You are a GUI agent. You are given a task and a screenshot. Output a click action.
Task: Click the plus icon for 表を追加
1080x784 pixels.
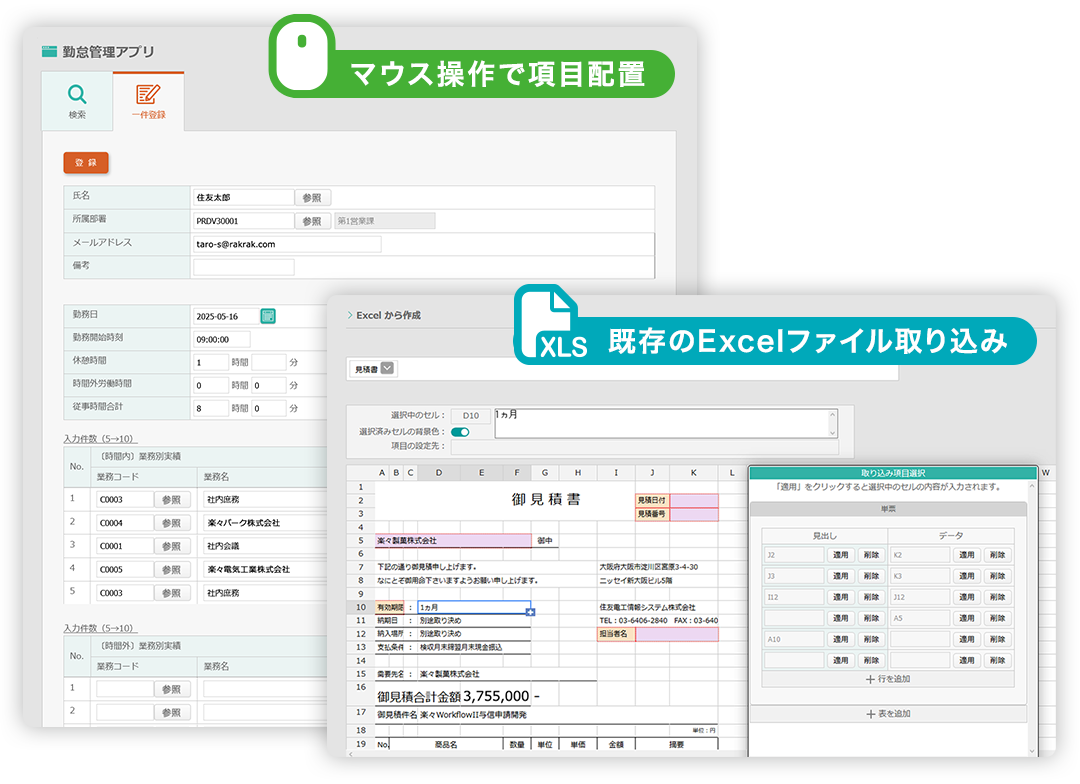870,714
